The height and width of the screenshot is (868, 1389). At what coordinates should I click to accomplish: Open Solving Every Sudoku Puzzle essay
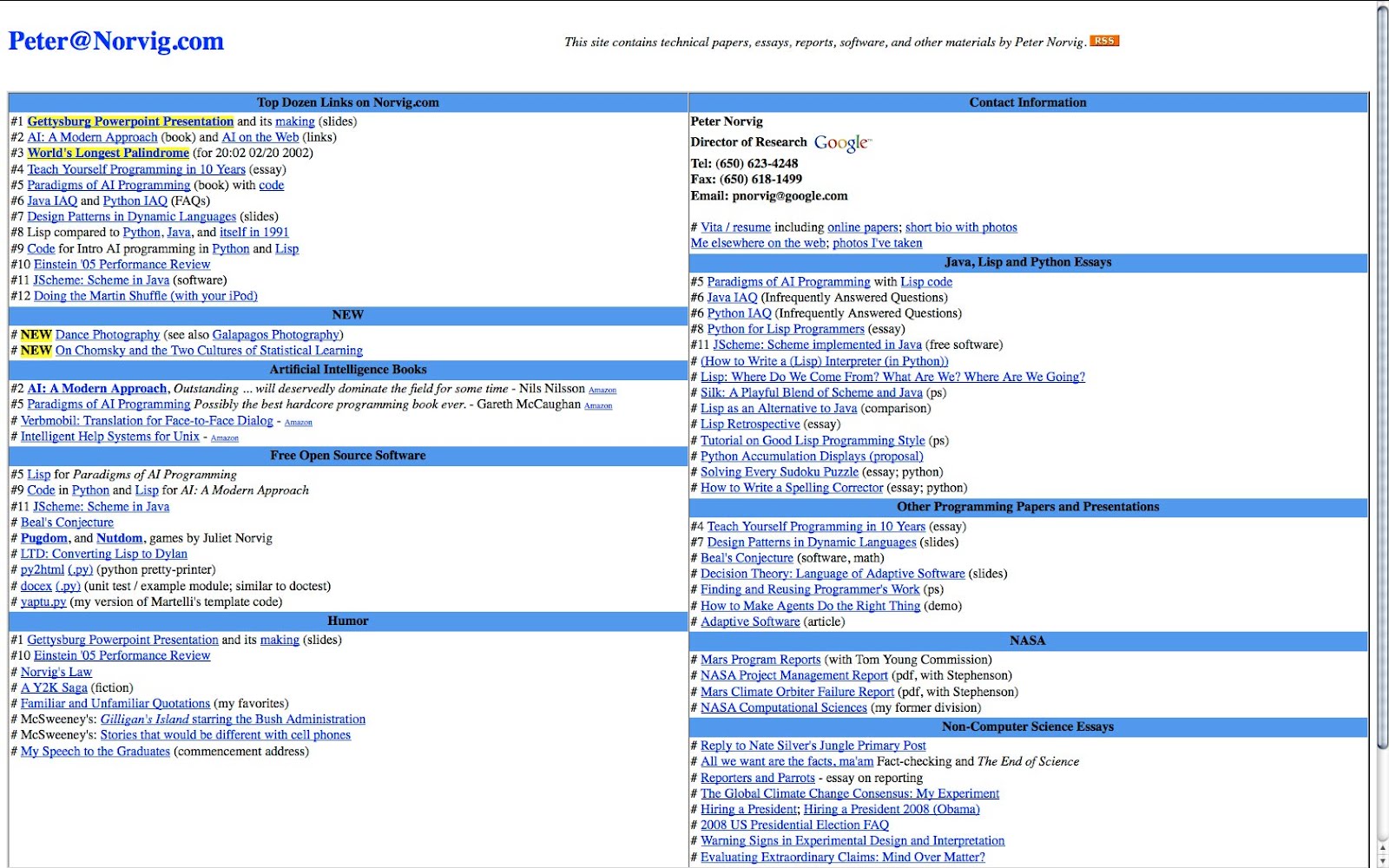780,472
